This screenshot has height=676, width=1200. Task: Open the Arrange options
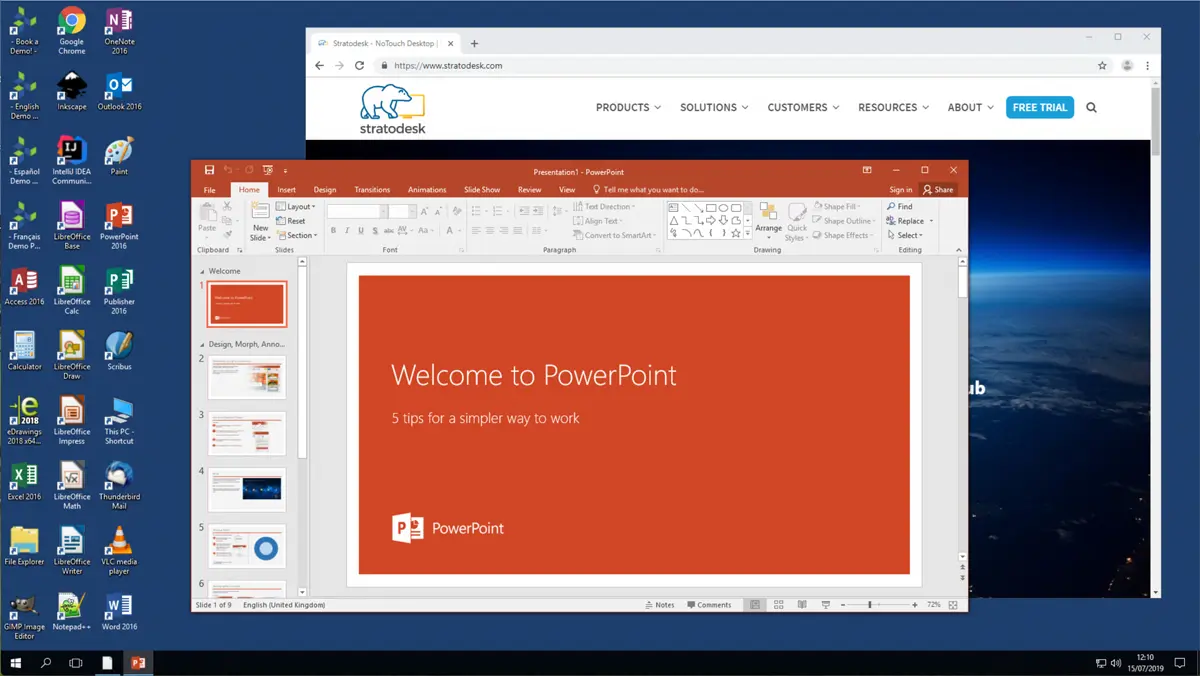pos(768,221)
